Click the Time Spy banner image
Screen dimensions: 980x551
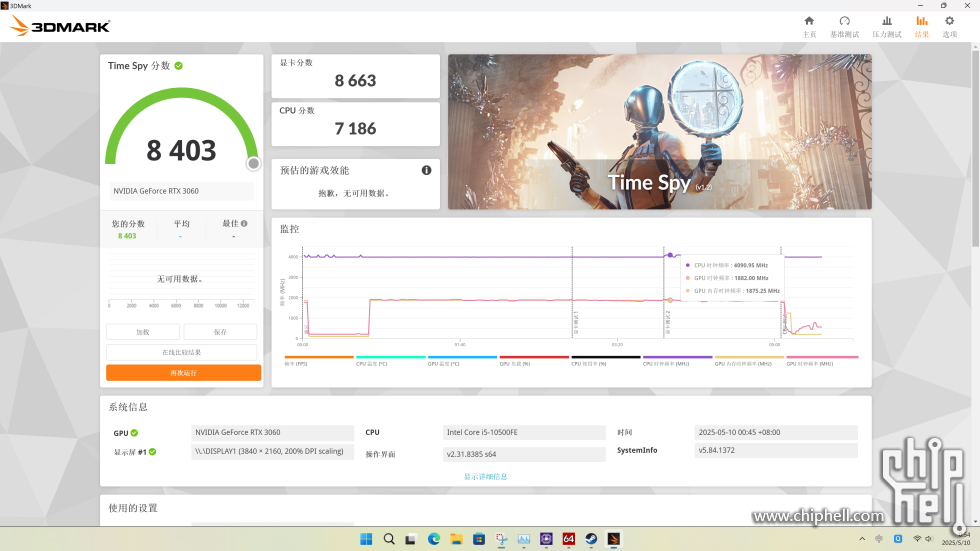click(x=659, y=132)
